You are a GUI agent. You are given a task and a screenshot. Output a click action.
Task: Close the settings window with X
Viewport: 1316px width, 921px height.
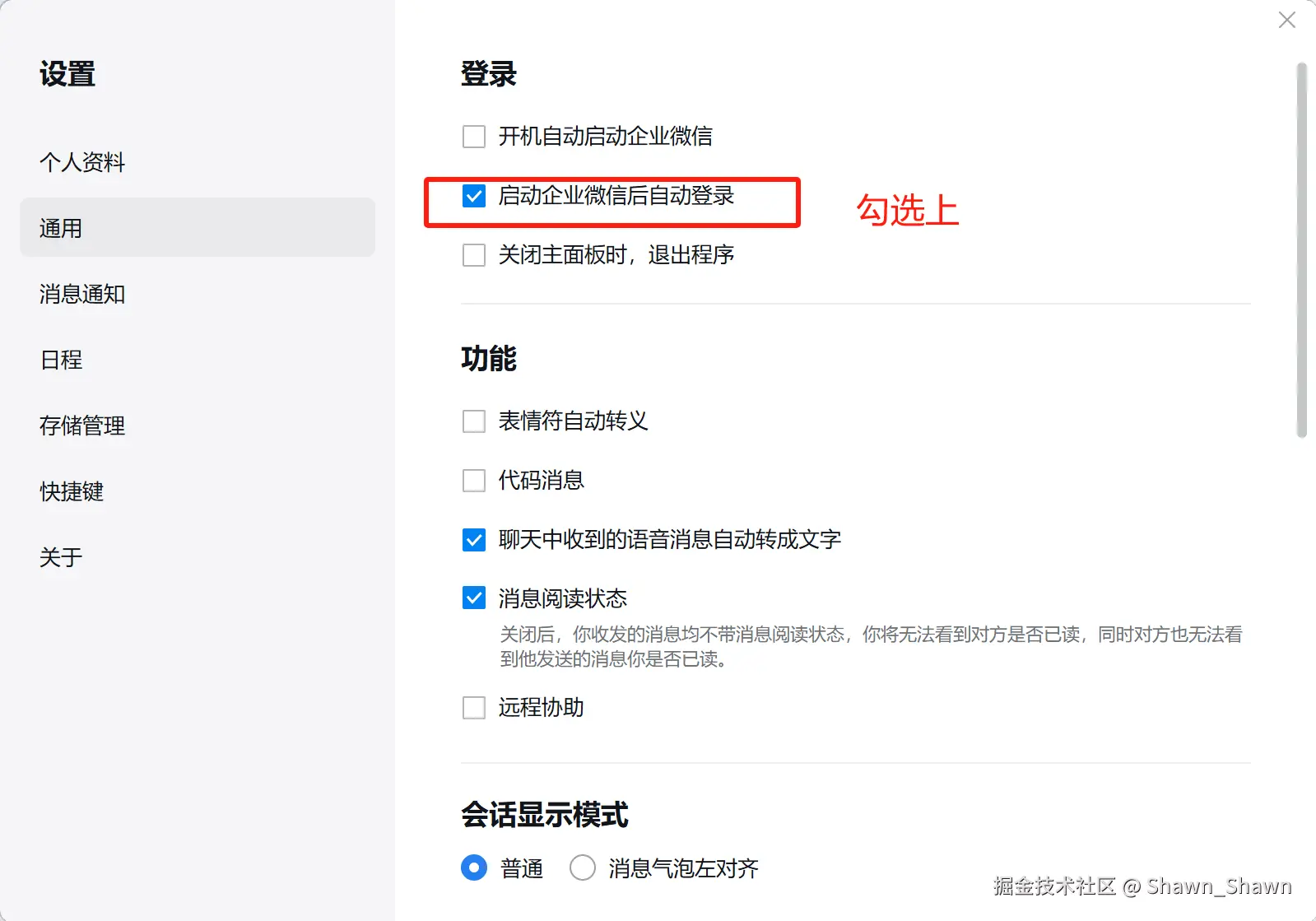pos(1287,20)
